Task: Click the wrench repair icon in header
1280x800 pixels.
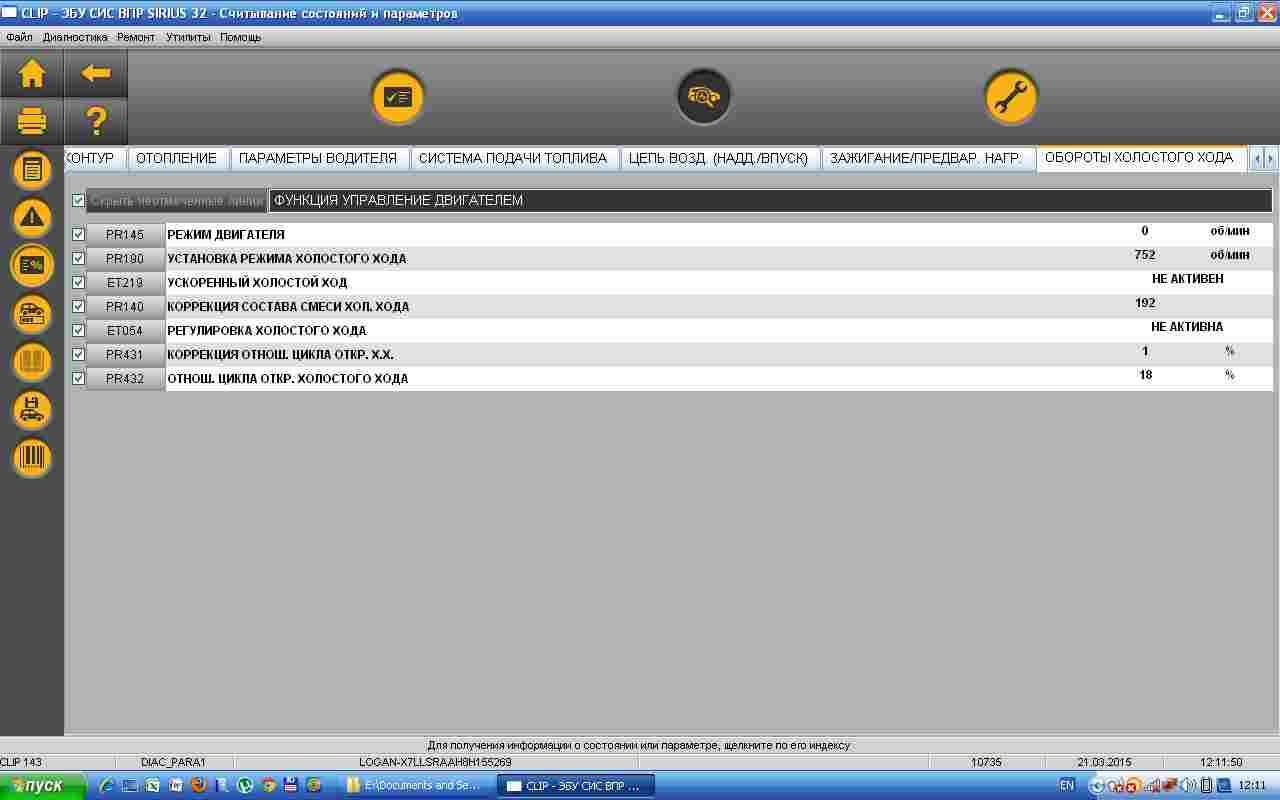Action: click(1010, 98)
